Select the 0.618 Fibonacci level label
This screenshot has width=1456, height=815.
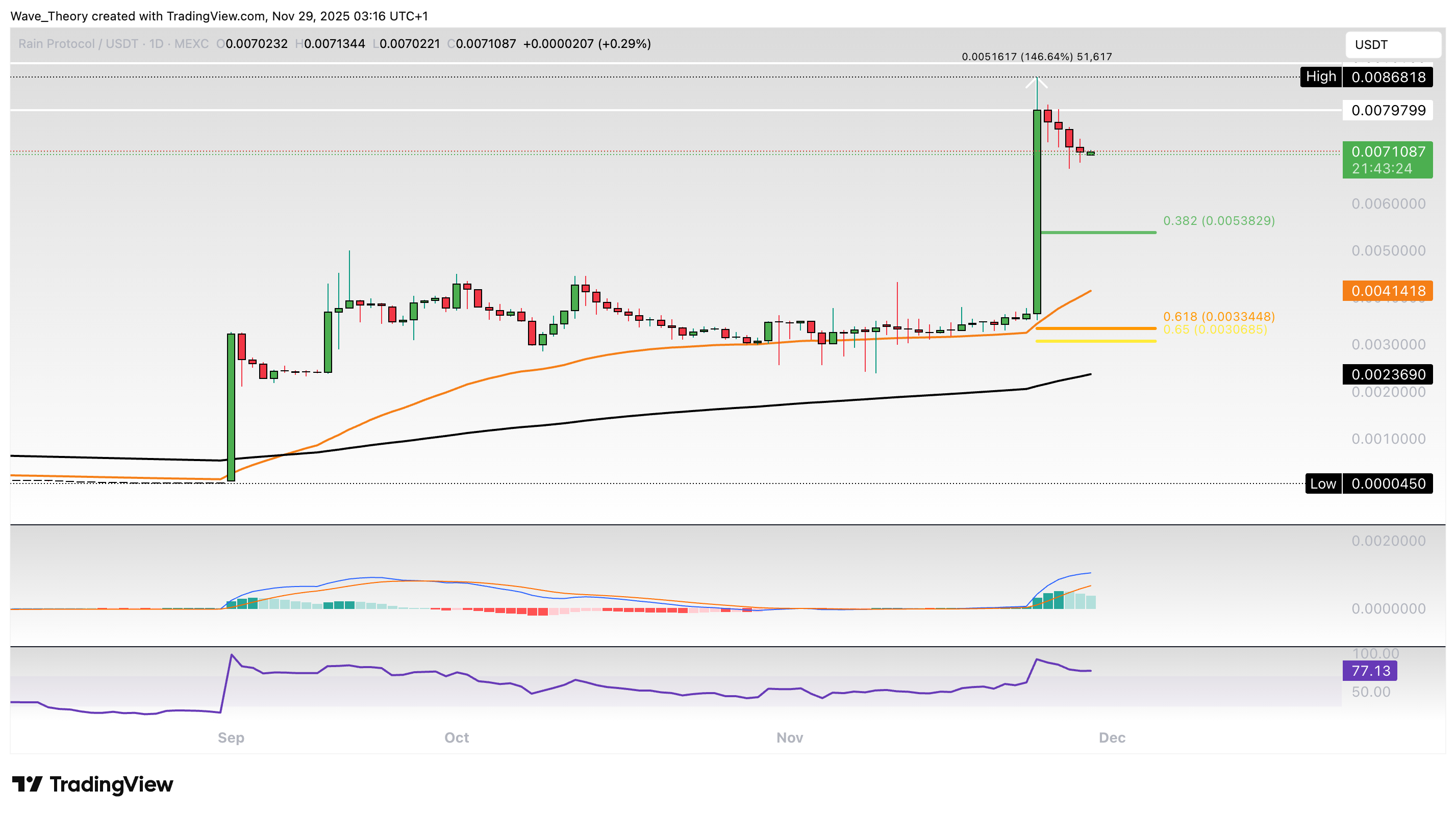coord(1219,317)
